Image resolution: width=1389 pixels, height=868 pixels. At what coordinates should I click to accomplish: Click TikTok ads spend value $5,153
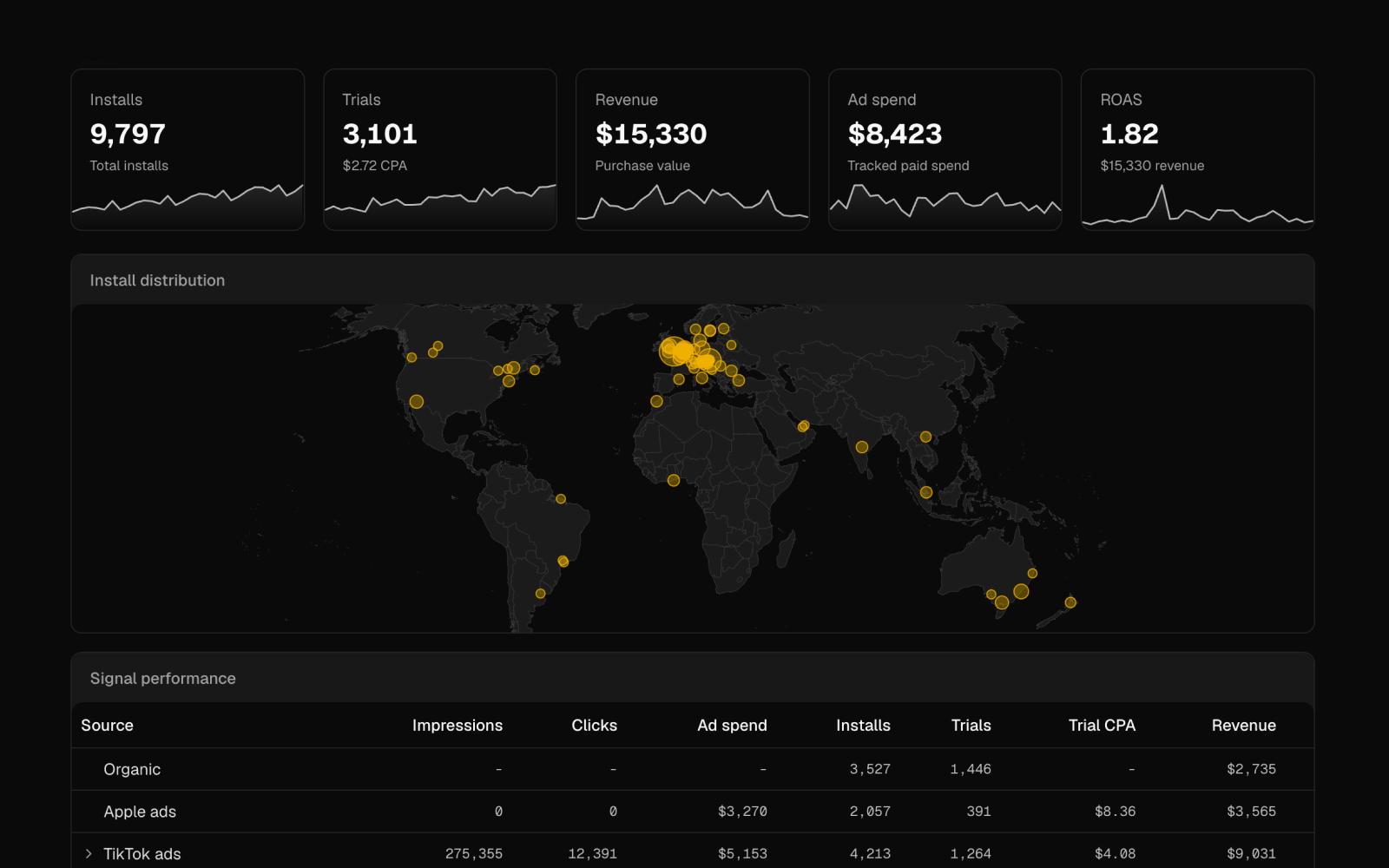coord(742,854)
